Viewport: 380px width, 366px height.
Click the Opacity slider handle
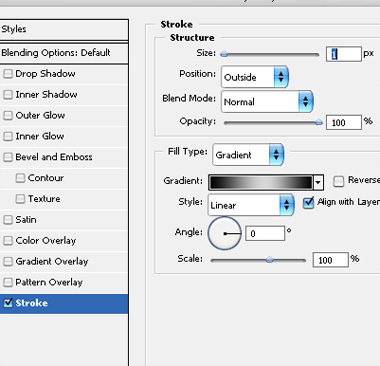coord(319,122)
